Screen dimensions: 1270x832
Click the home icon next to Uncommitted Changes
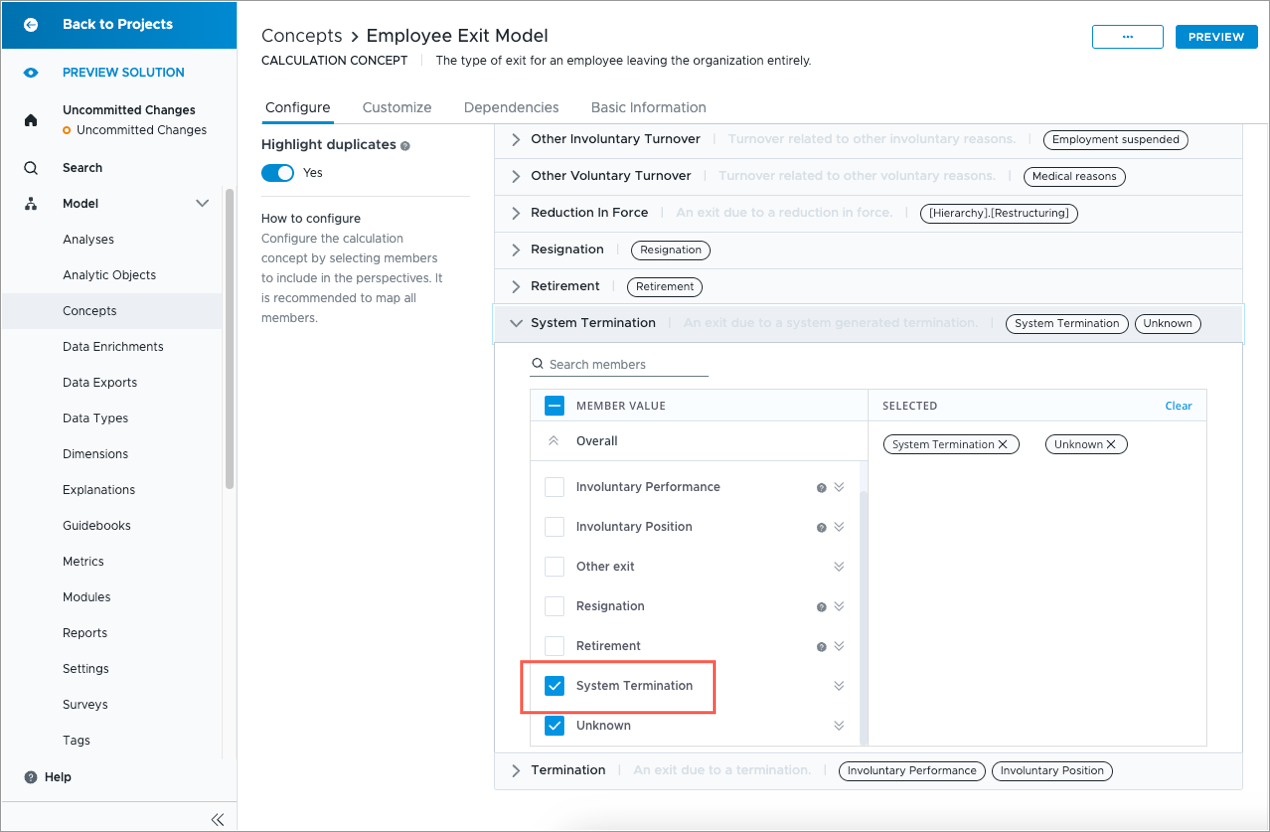coord(31,120)
